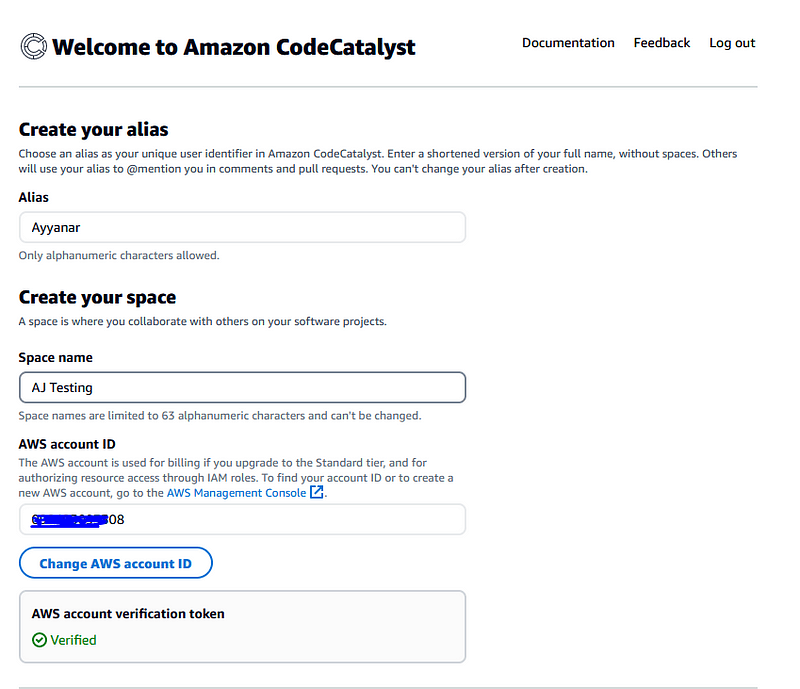Click the external link icon beside AWS Management Console
The width and height of the screenshot is (800, 689).
[315, 491]
